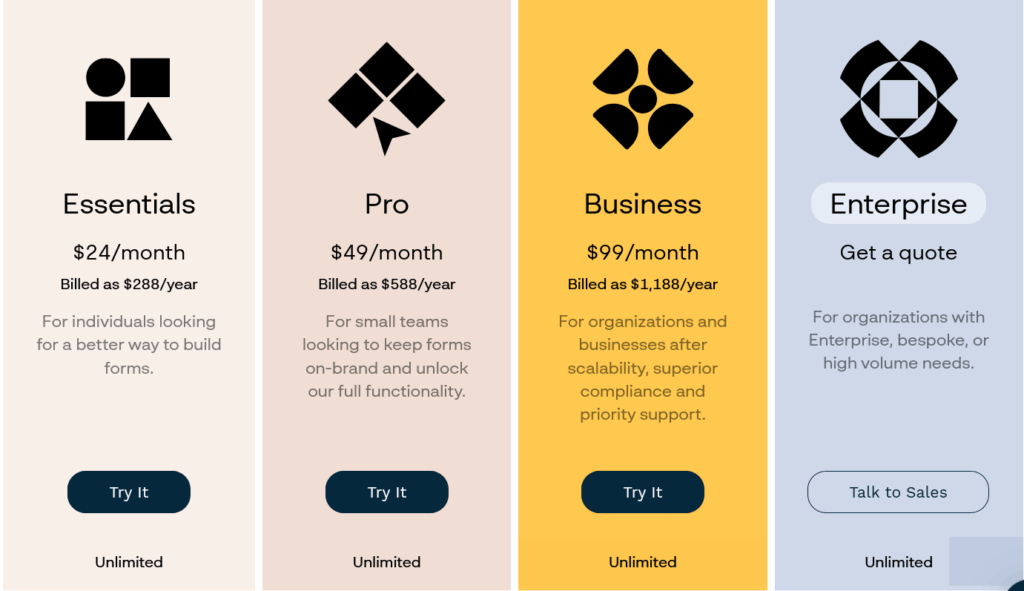1024x591 pixels.
Task: Select the Business plan heading
Action: [642, 204]
